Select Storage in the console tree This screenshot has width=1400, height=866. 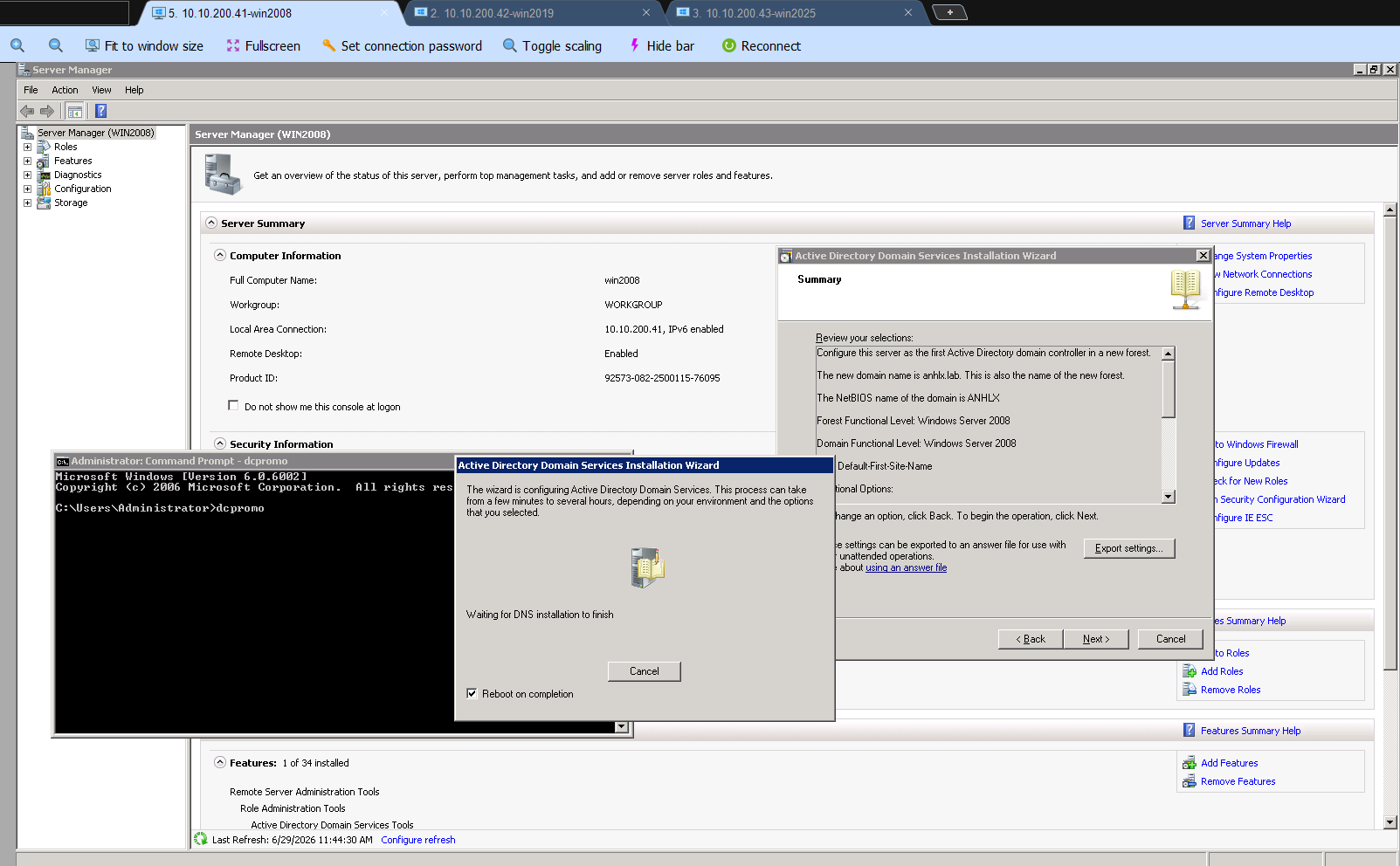click(x=71, y=203)
